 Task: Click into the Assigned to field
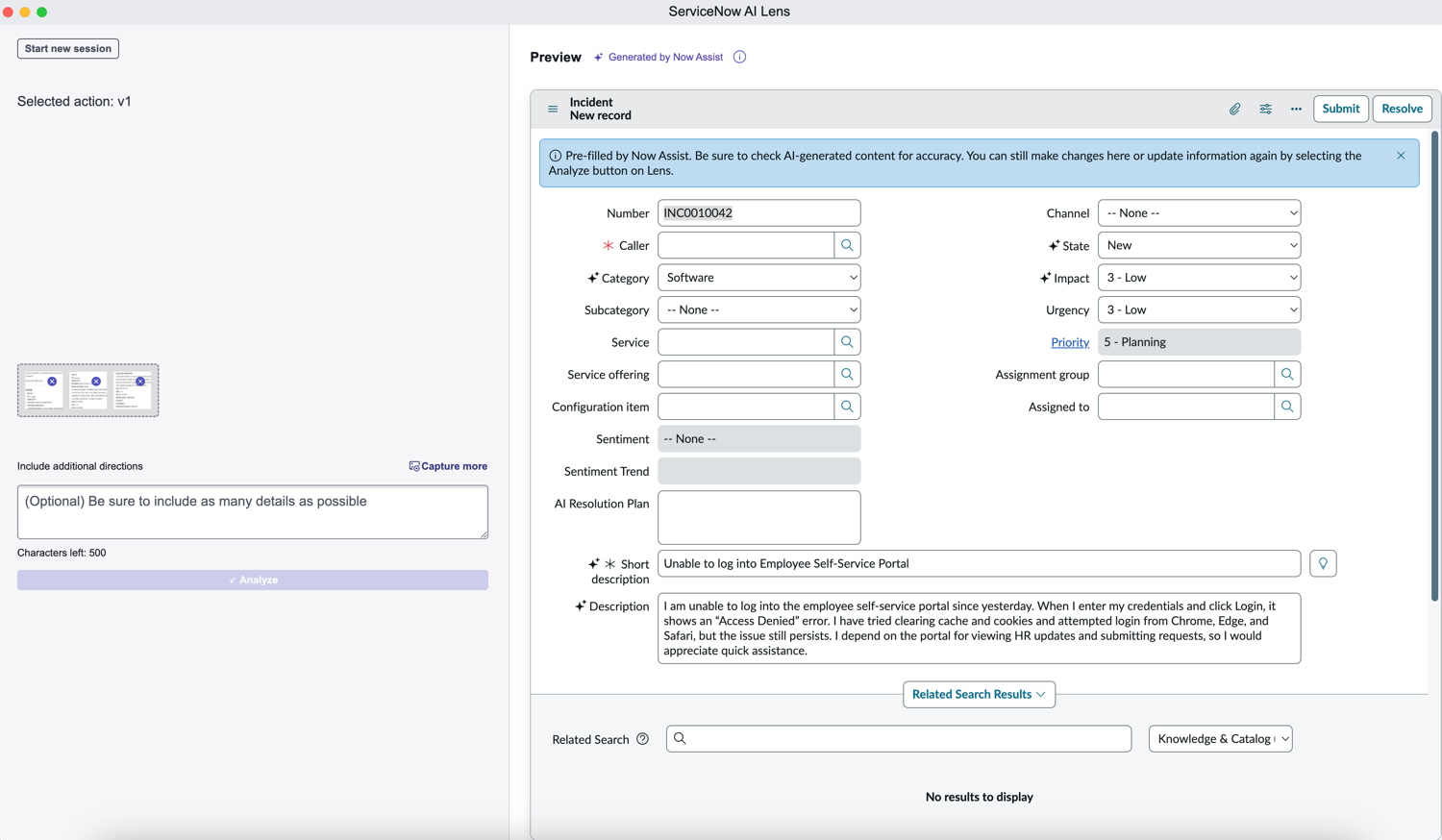(1186, 407)
